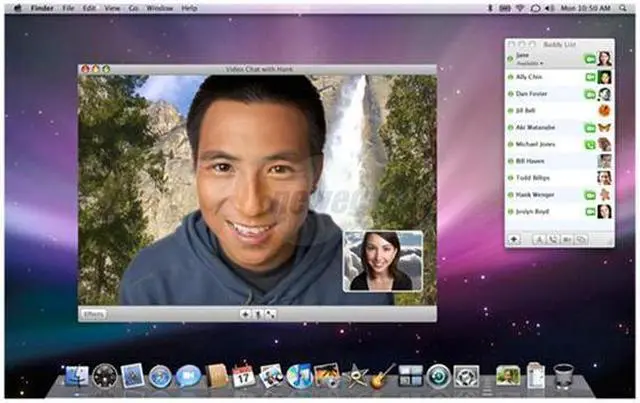
Task: Select buddy Aki Watanabe
Action: pyautogui.click(x=559, y=127)
